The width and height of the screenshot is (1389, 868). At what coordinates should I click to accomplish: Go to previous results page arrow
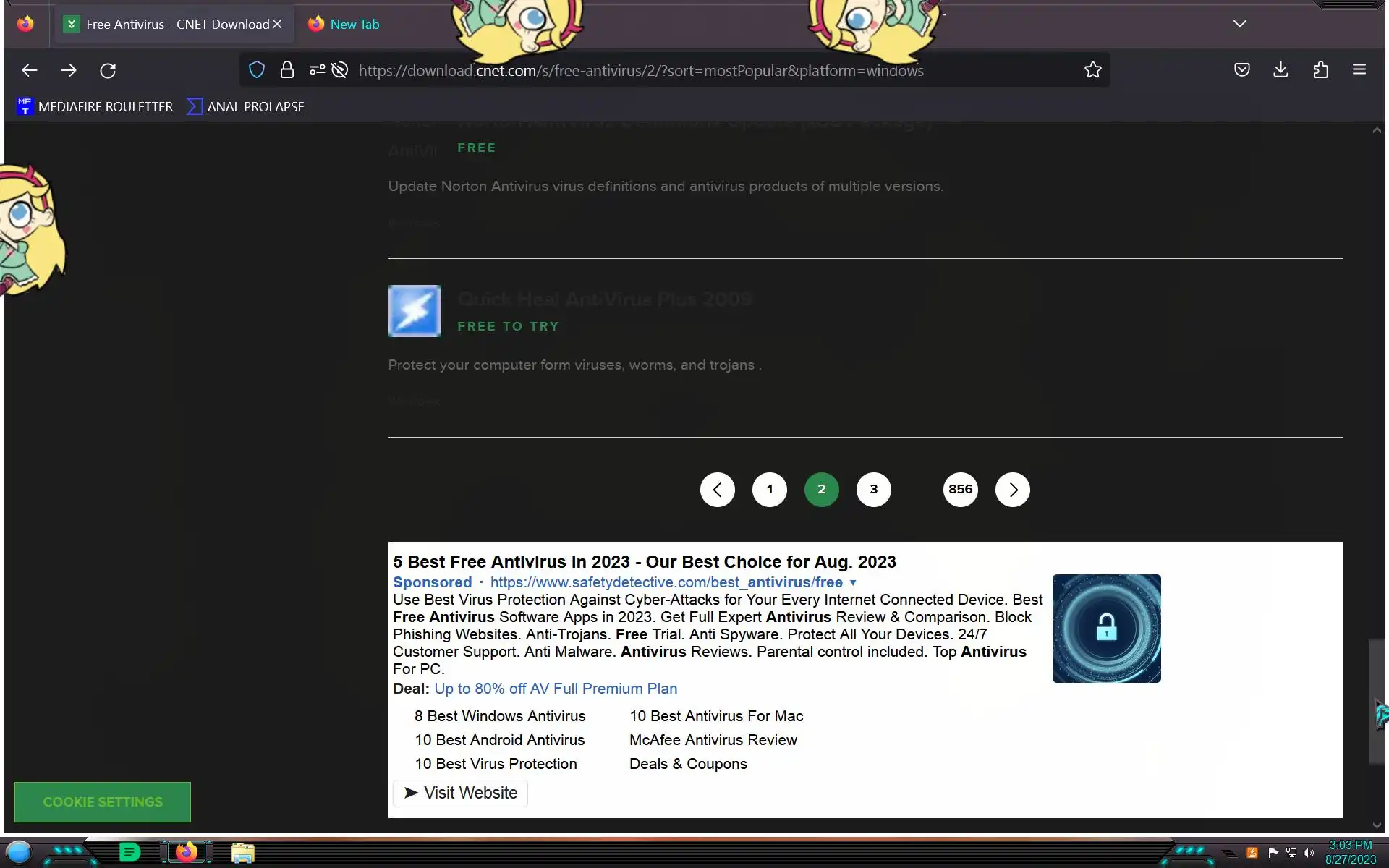click(717, 490)
